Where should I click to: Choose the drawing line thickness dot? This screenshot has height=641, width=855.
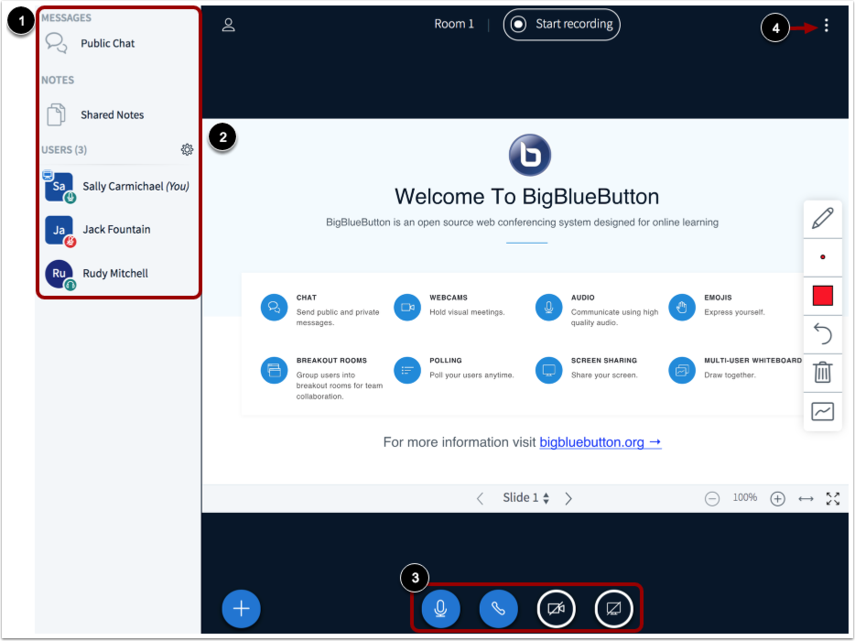click(x=822, y=257)
